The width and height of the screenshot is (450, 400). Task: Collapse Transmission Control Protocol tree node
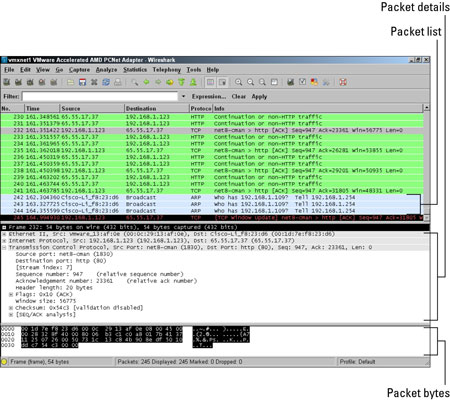point(4,247)
